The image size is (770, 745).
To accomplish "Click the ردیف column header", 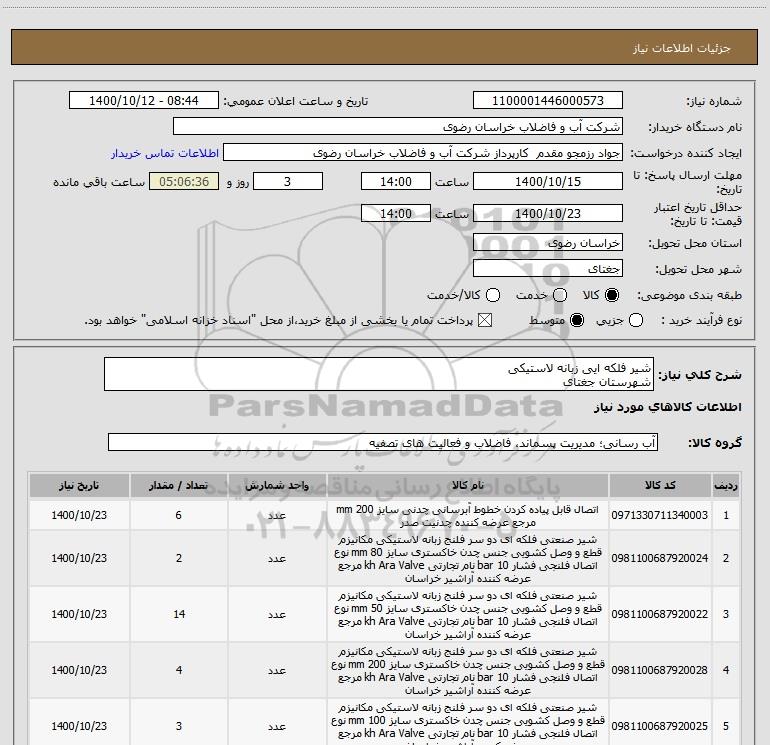I will click(x=726, y=486).
